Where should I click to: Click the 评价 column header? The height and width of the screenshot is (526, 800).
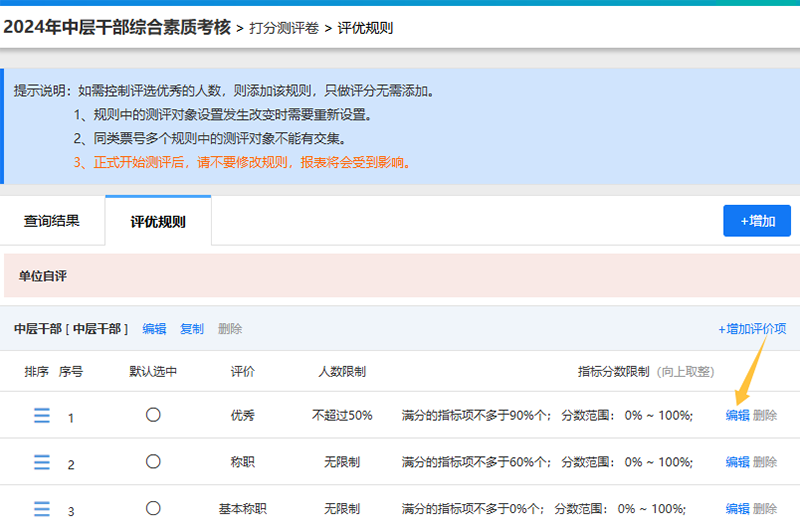click(x=242, y=371)
